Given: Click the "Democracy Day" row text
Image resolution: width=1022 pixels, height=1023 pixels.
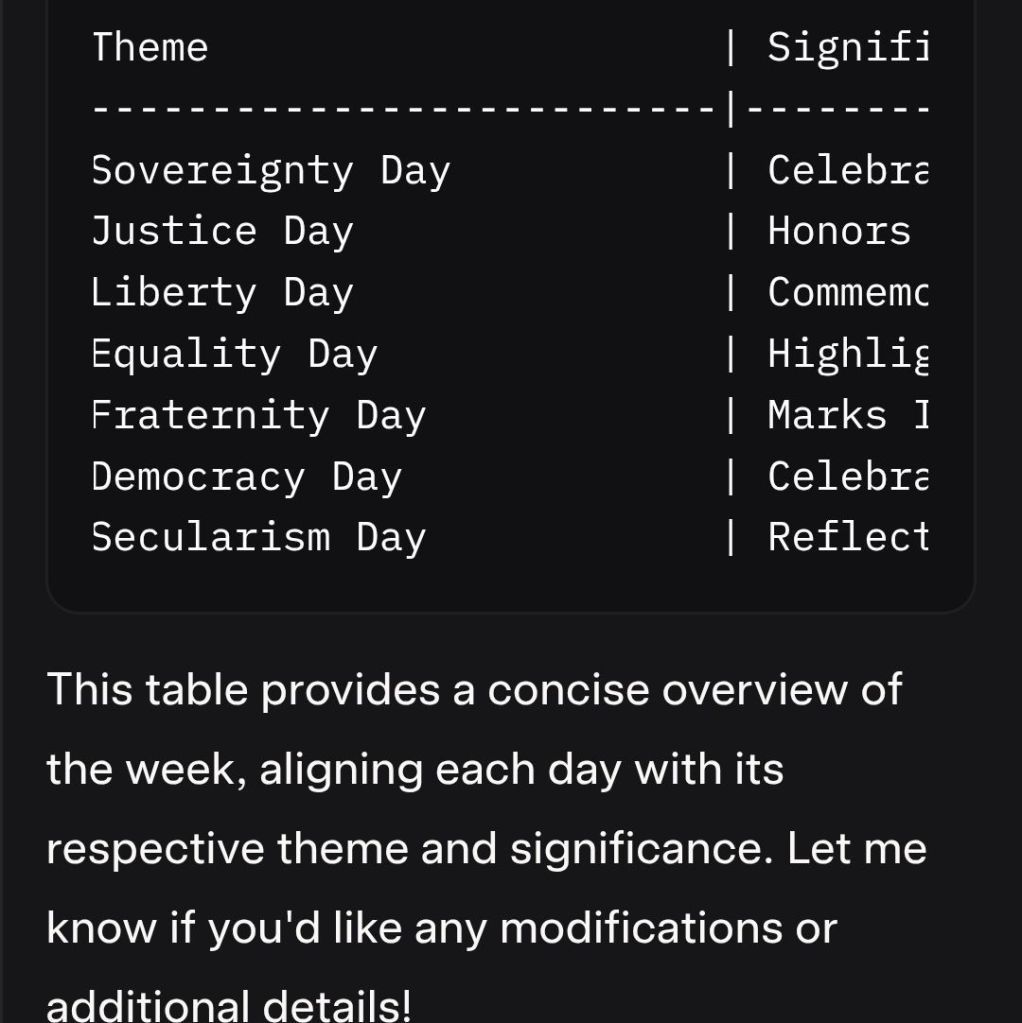Looking at the screenshot, I should (x=246, y=476).
